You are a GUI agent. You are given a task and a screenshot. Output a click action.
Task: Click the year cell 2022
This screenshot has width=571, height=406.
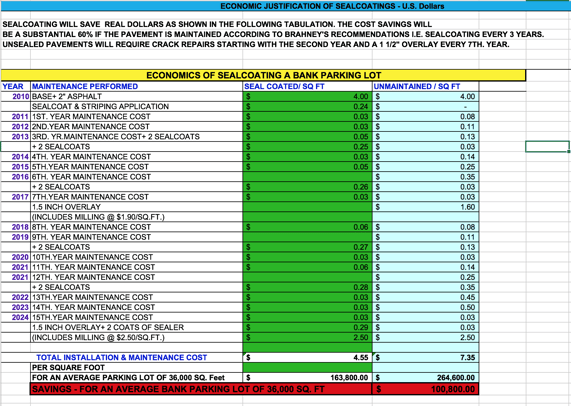(16, 297)
